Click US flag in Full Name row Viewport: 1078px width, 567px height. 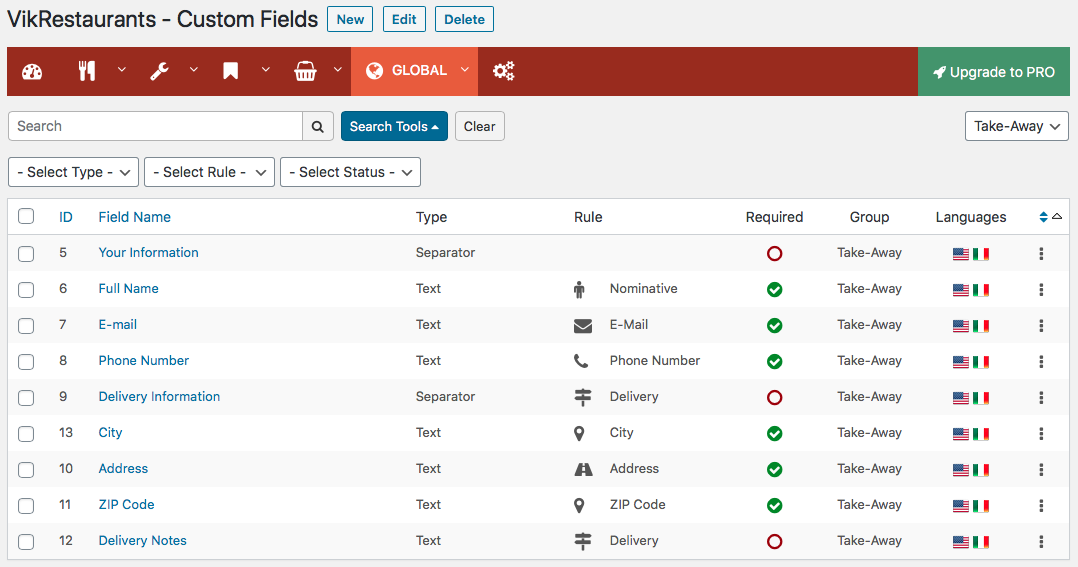coord(960,290)
